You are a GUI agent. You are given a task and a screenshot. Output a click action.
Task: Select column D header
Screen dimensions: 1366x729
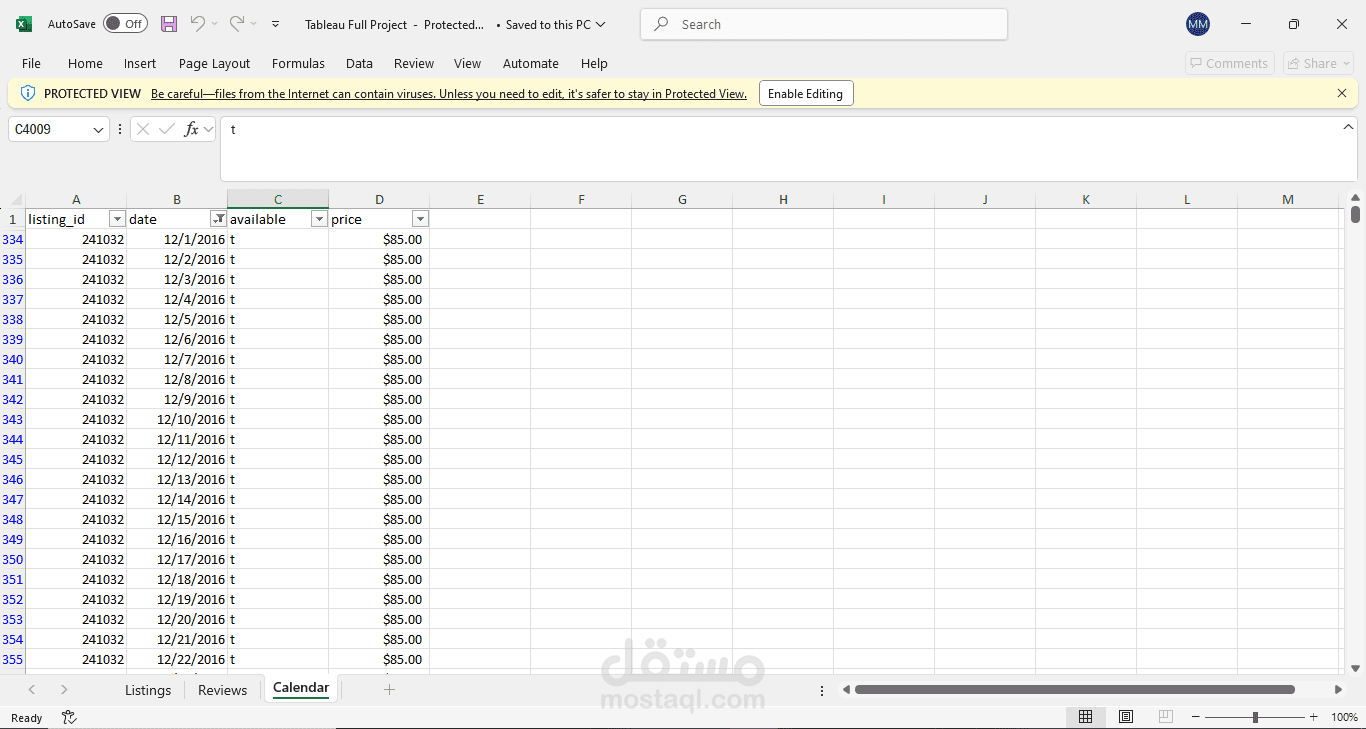coord(379,199)
